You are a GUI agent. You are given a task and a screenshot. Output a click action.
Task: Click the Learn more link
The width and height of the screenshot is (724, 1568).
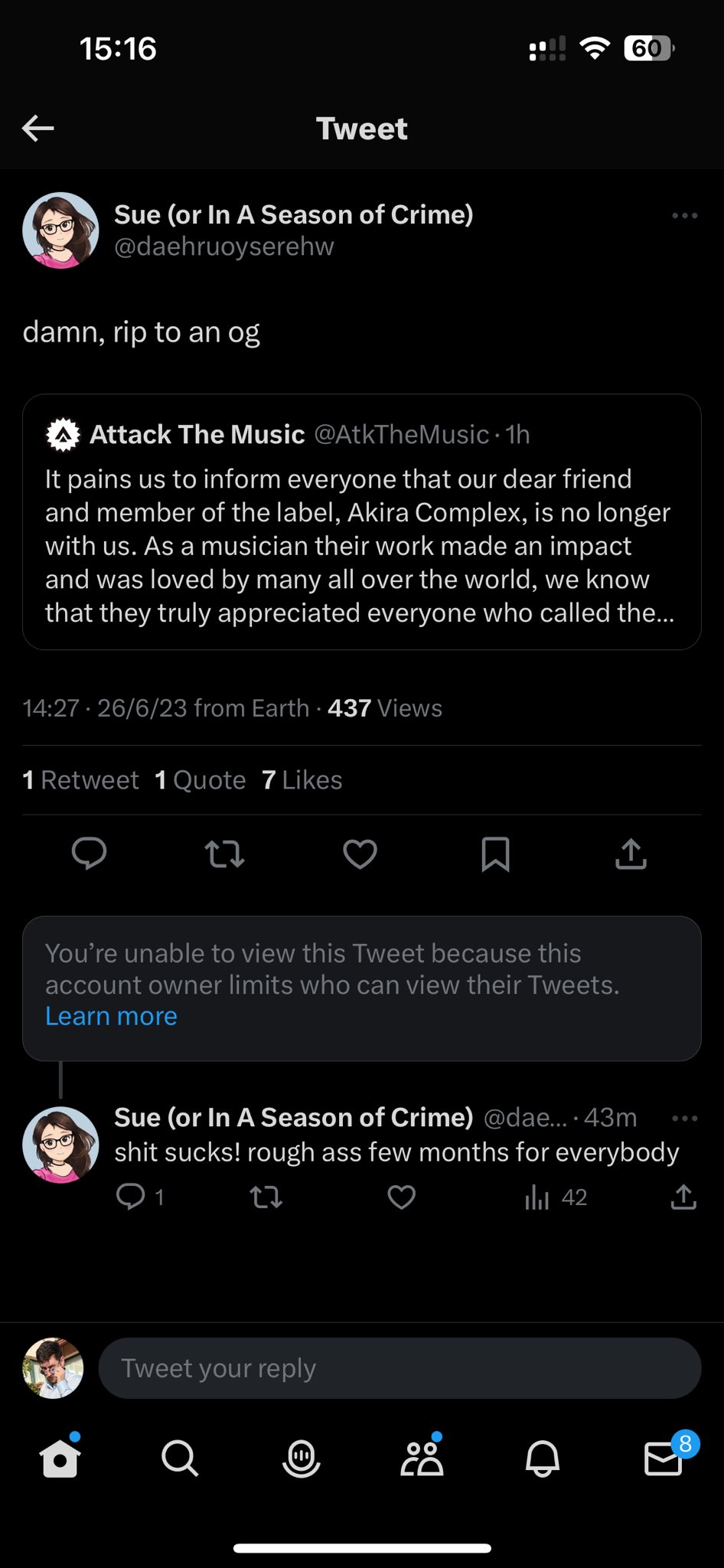[x=111, y=1016]
